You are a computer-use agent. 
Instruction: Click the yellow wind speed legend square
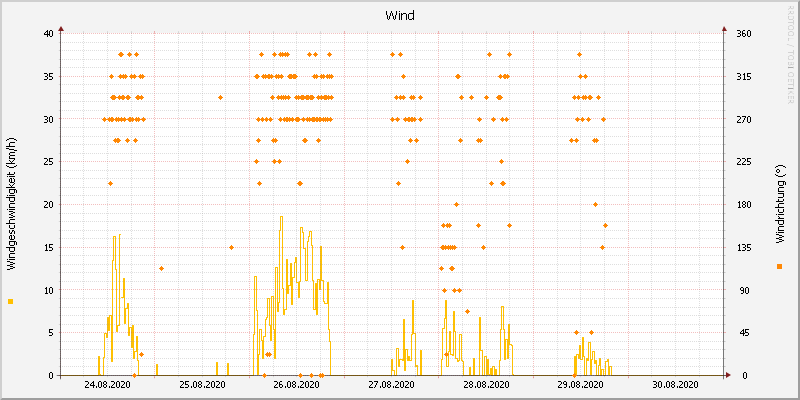click(11, 302)
